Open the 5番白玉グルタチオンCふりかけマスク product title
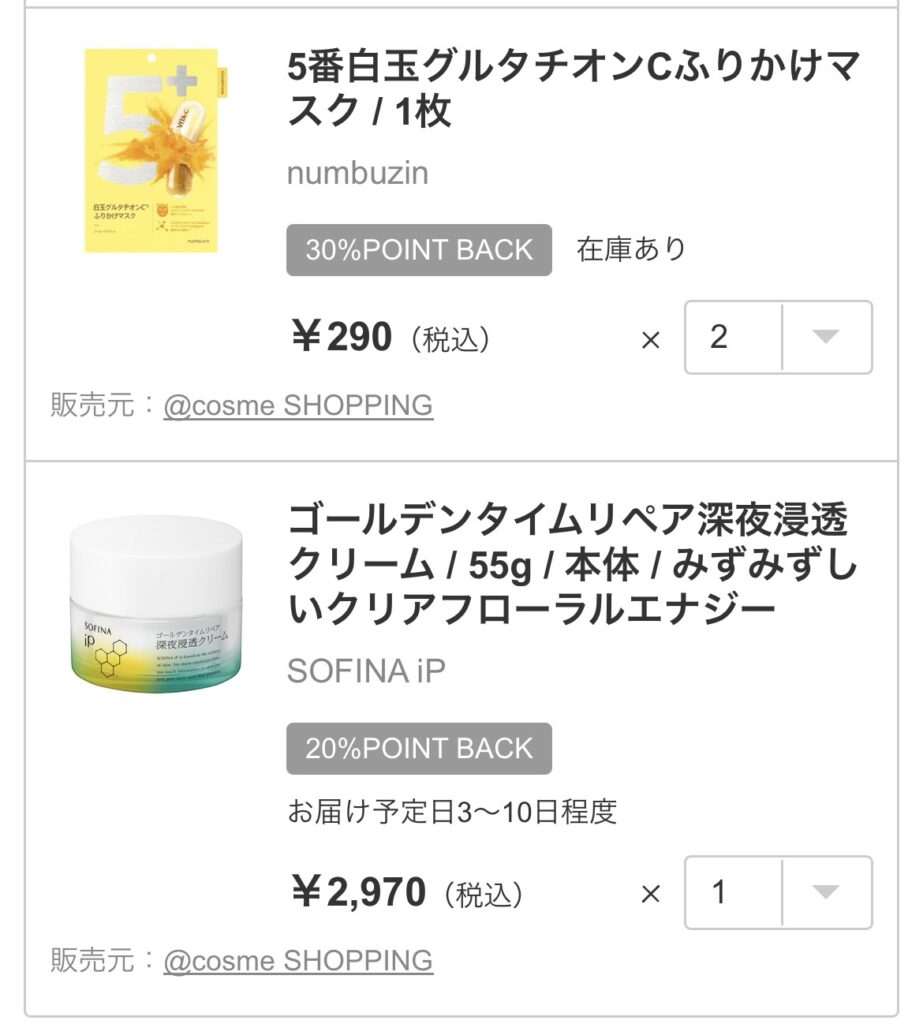Image resolution: width=923 pixels, height=1024 pixels. (x=572, y=89)
